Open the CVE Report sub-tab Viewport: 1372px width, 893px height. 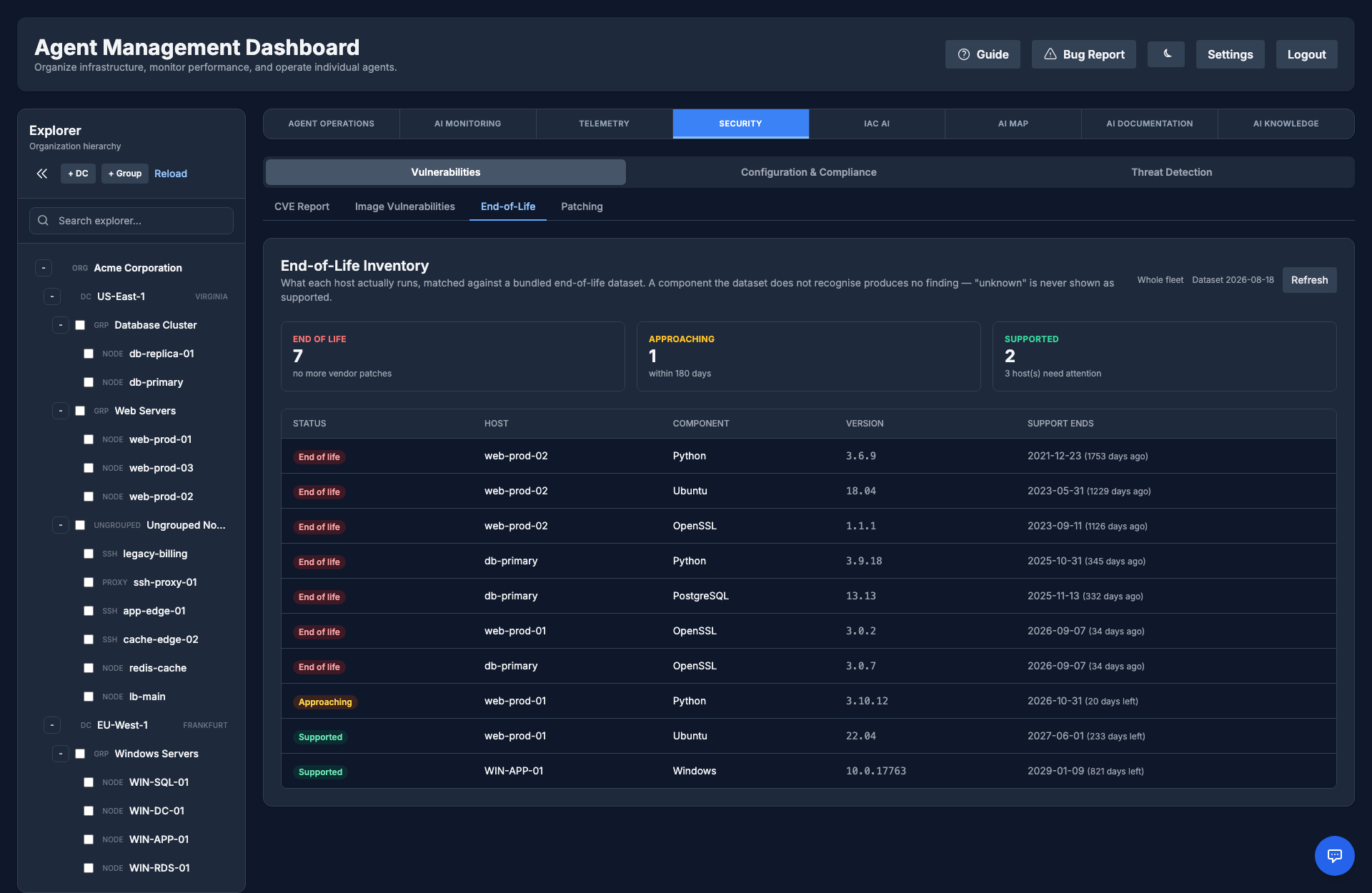(x=302, y=206)
